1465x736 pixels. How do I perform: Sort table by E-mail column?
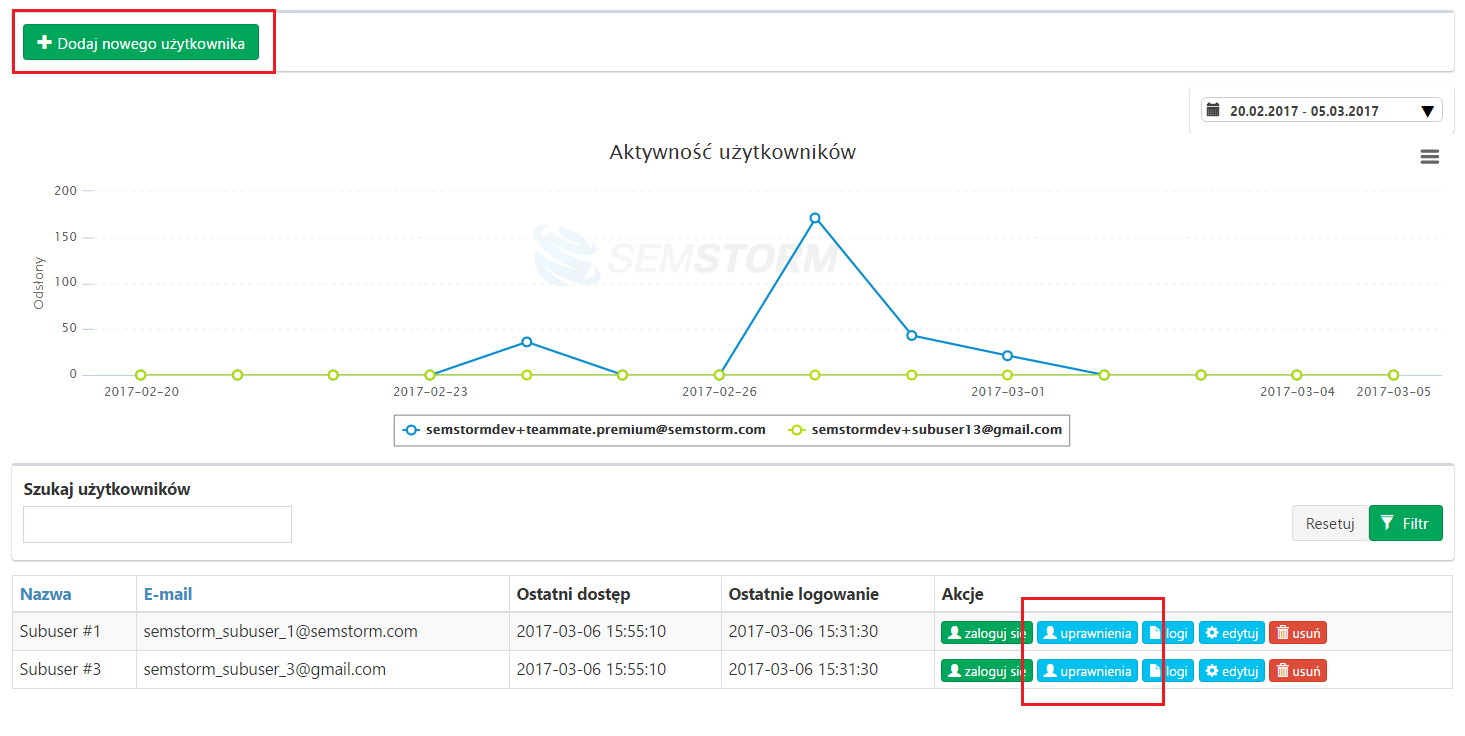tap(168, 594)
